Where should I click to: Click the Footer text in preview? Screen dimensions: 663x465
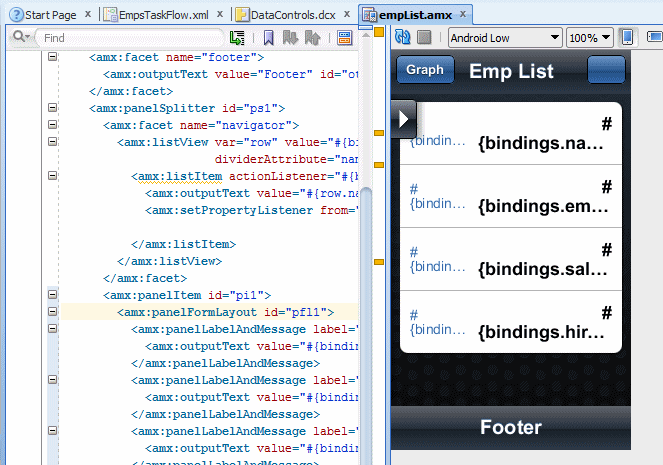coord(511,427)
